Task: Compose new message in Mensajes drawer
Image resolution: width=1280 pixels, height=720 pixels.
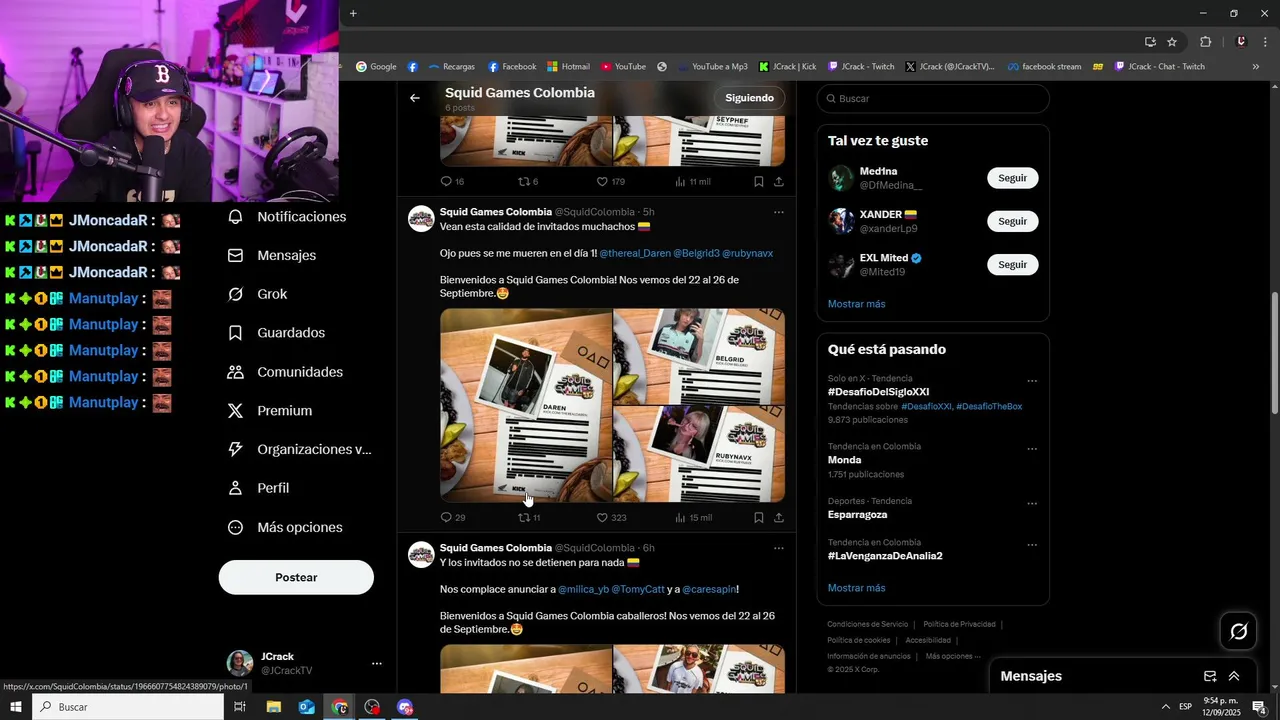Action: 1210,676
